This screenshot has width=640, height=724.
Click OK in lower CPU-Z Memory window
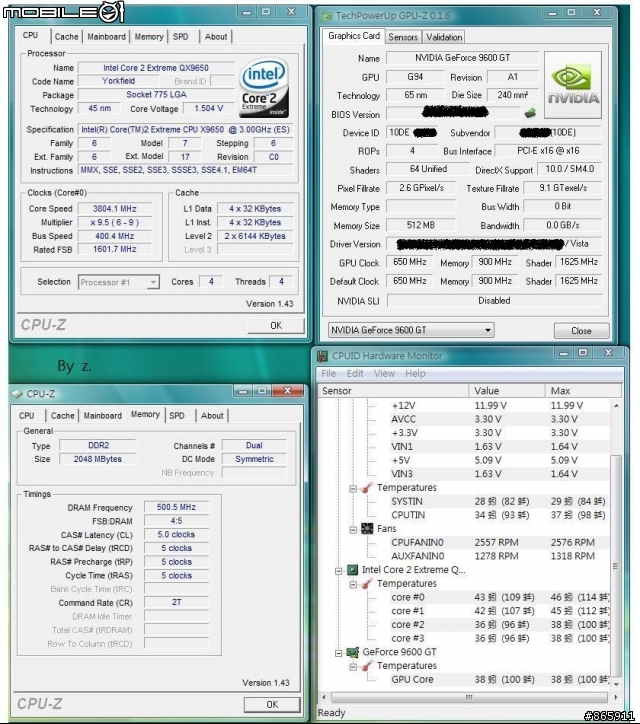tap(272, 705)
